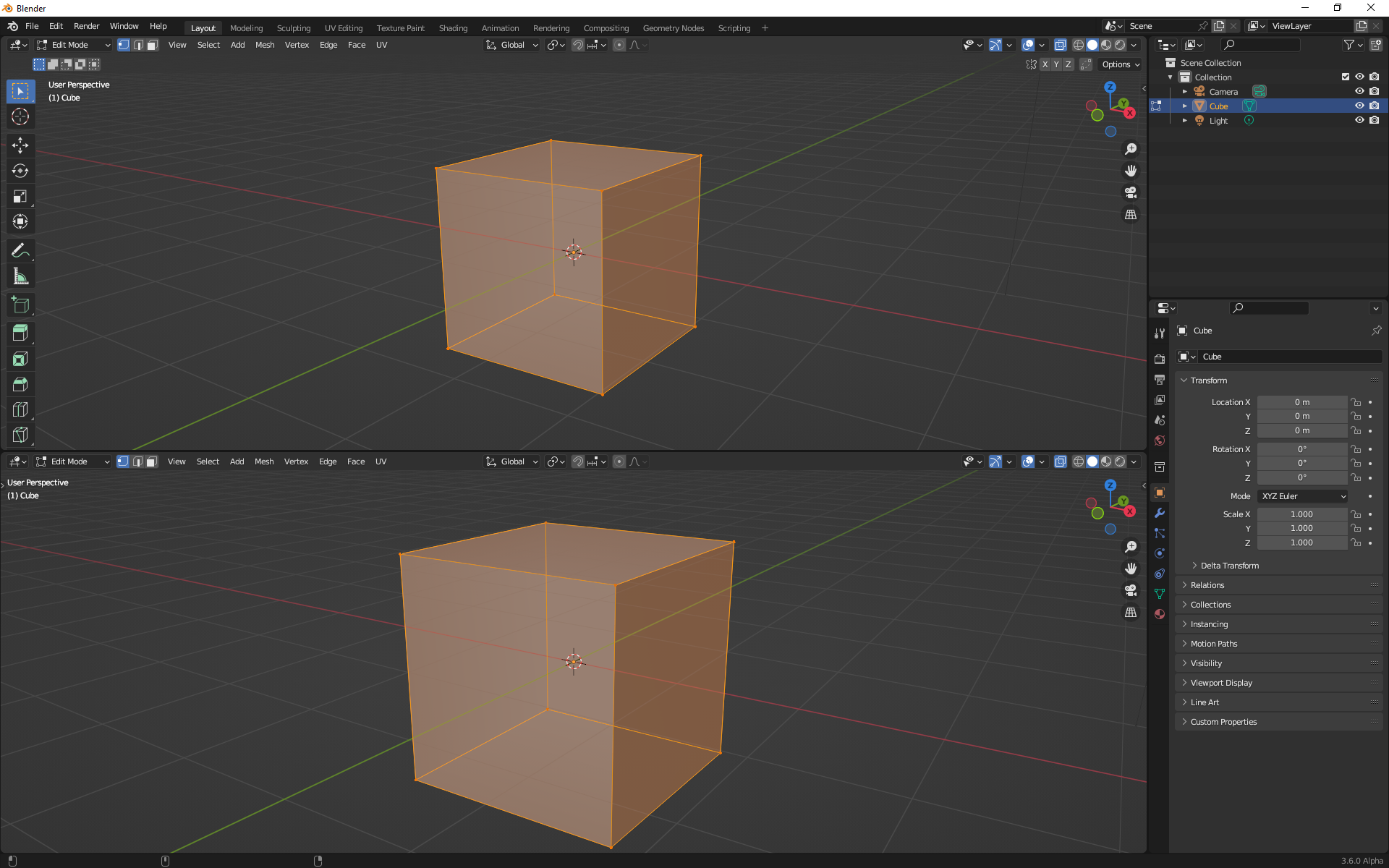Open the Physics properties tab
The width and height of the screenshot is (1389, 868).
tap(1160, 553)
